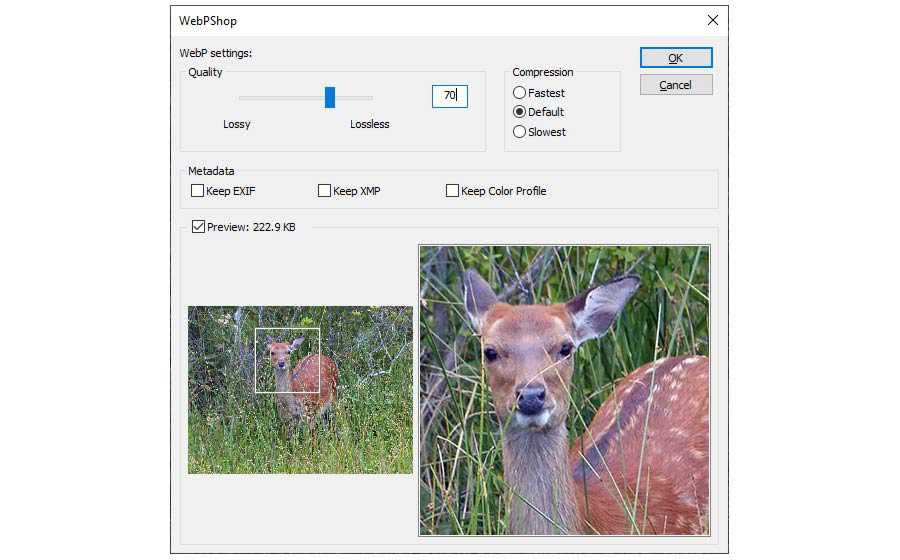Viewport: 900px width, 560px height.
Task: Close the WebPShop dialog window
Action: (713, 20)
